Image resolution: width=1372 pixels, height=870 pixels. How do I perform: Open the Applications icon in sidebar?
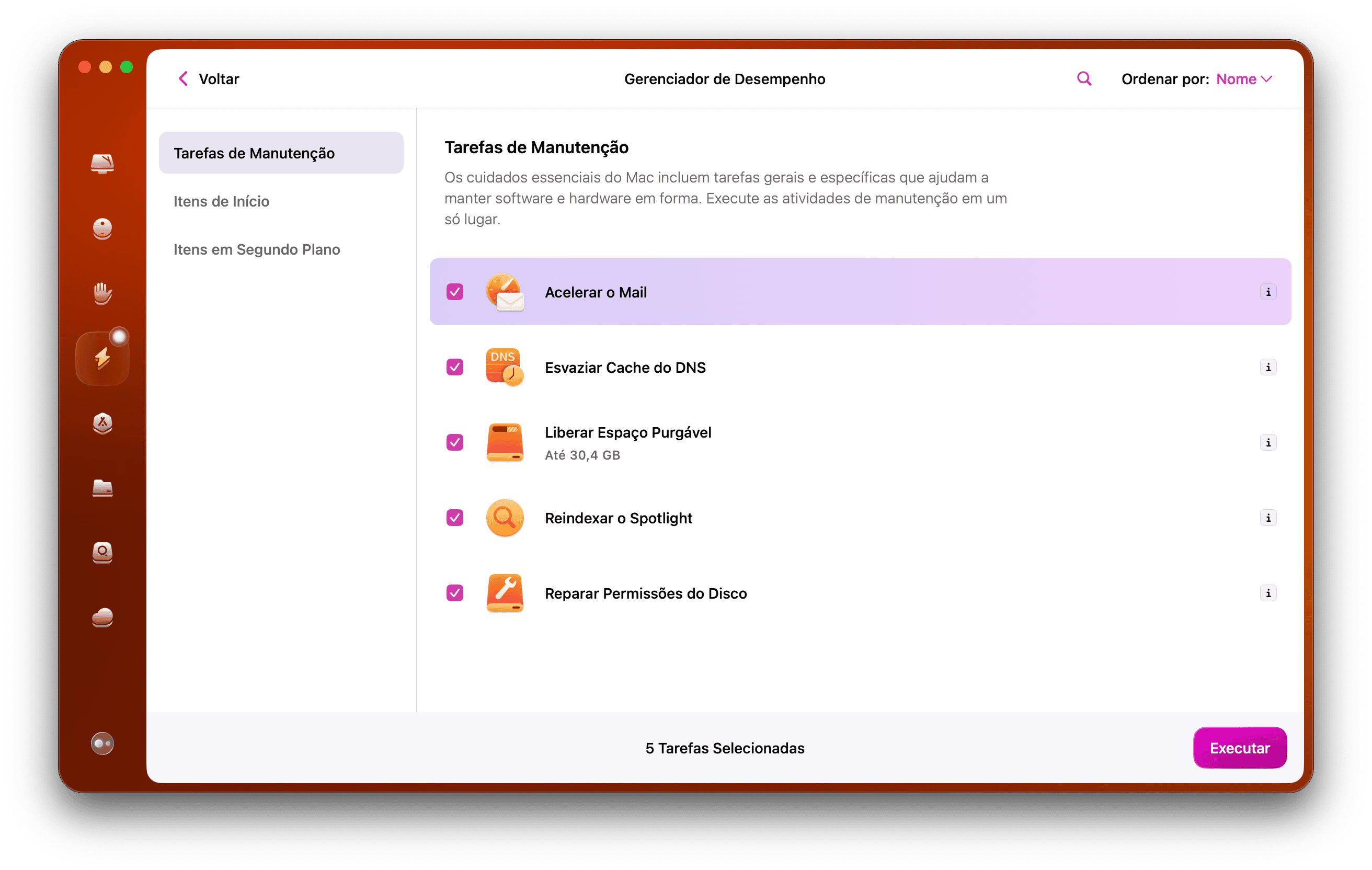[x=102, y=424]
